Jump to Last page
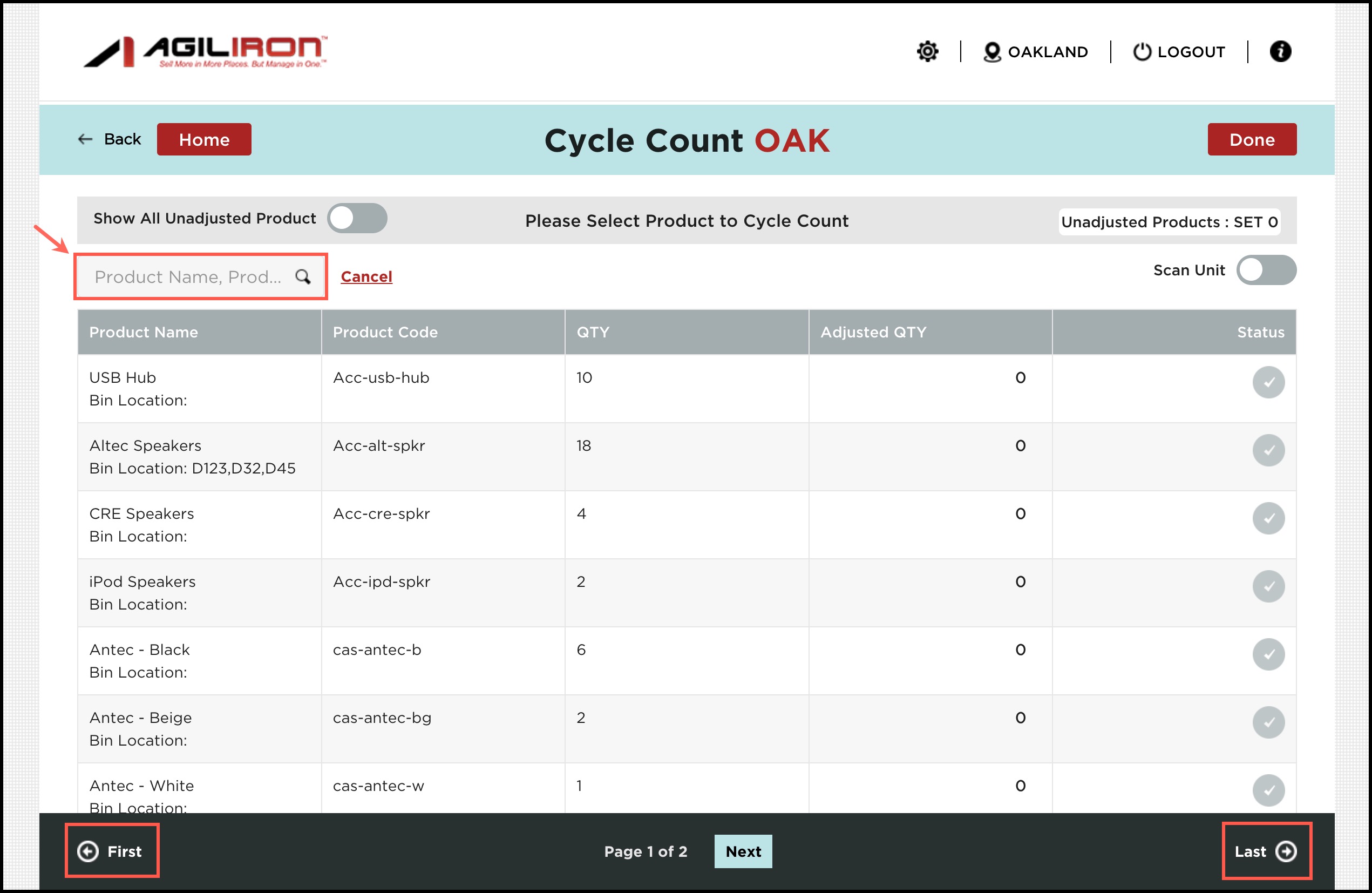Screen dimensions: 1372x893 (1265, 851)
